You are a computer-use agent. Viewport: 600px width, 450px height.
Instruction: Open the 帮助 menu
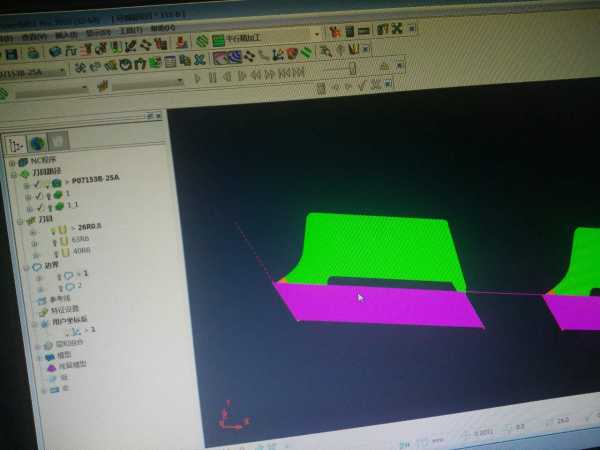point(163,28)
